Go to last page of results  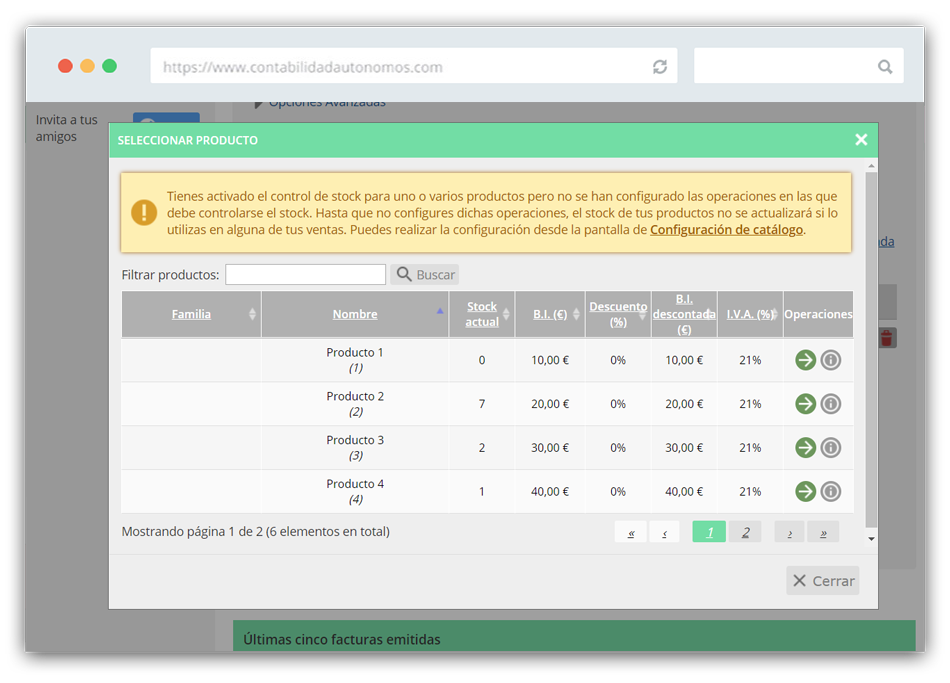(x=823, y=532)
